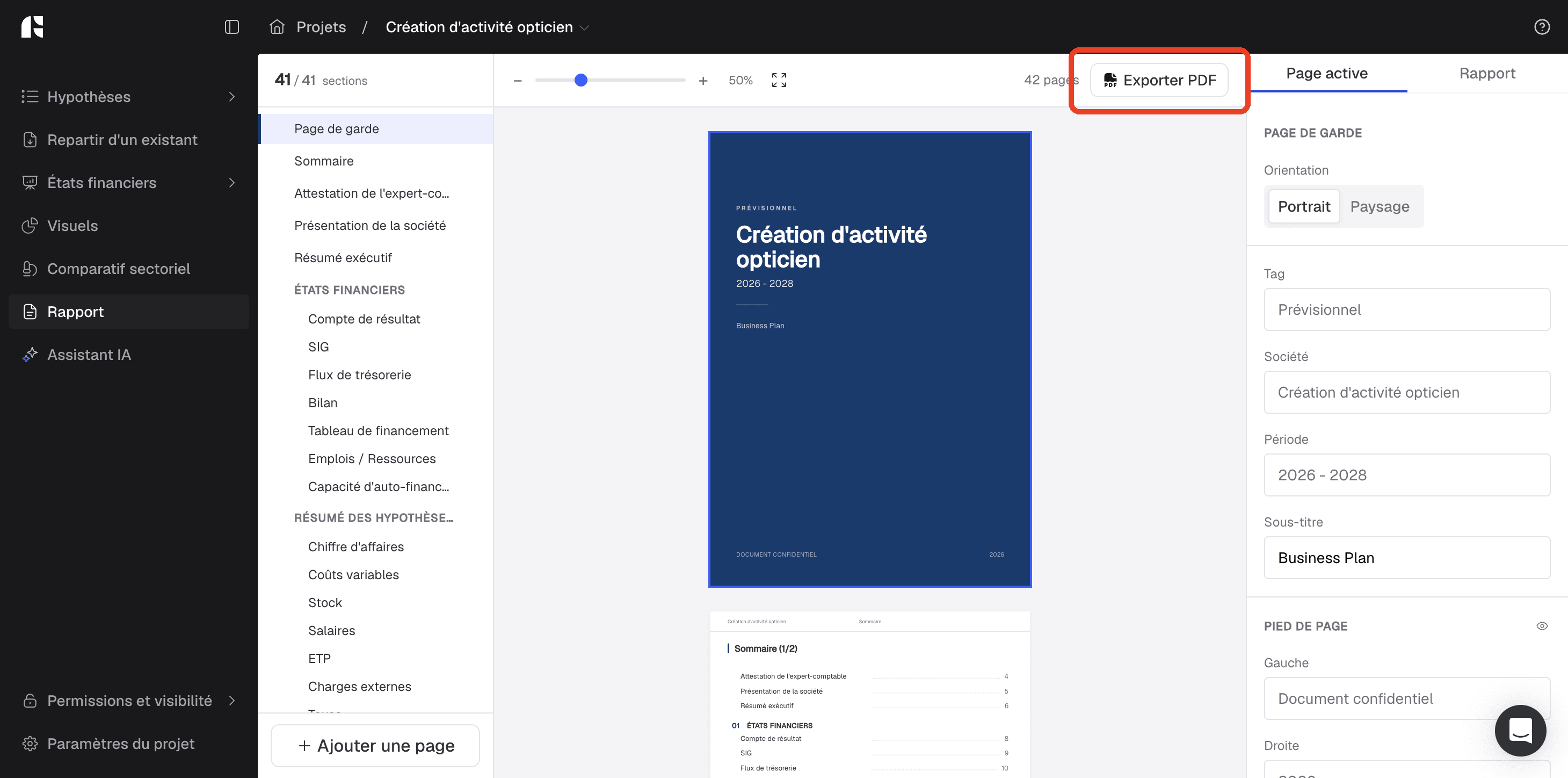1568x778 pixels.
Task: Click the Société input field
Action: 1407,392
